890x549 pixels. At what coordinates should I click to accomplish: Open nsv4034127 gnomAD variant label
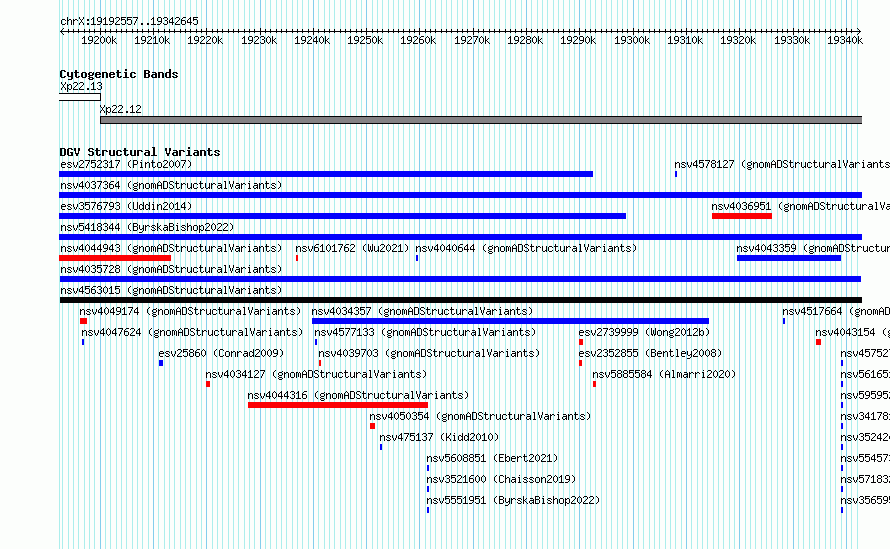[316, 374]
